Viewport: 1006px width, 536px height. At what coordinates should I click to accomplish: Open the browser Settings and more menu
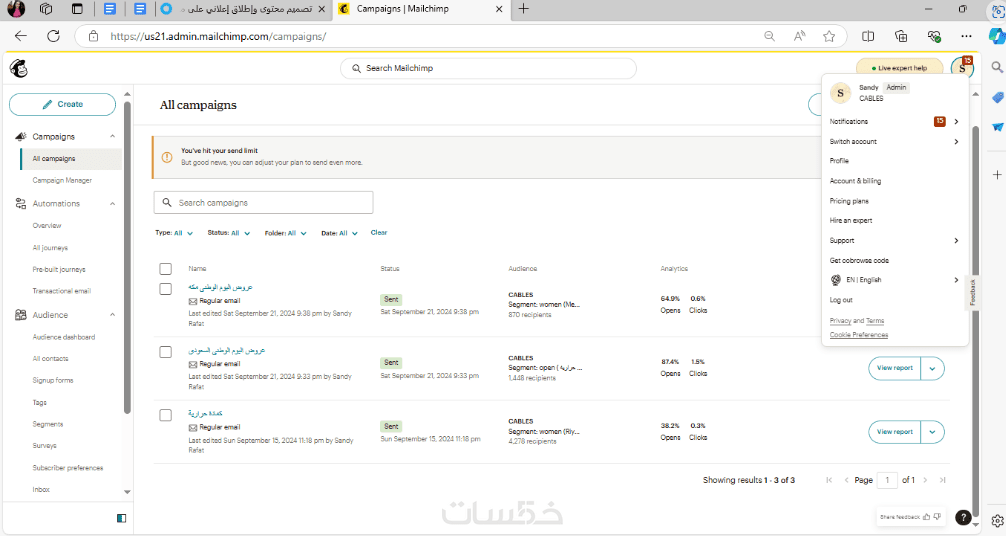(x=966, y=37)
